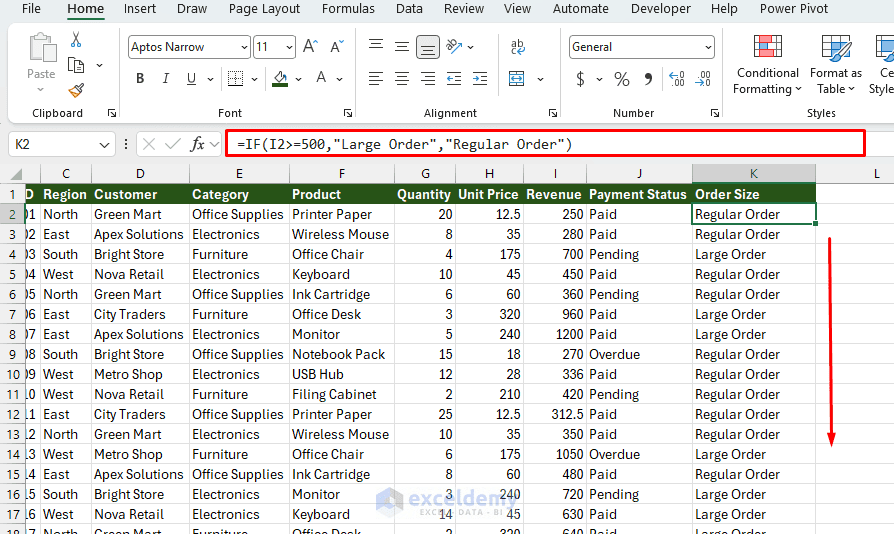Click the 1200 Revenue cell
This screenshot has width=894, height=534.
[x=554, y=334]
